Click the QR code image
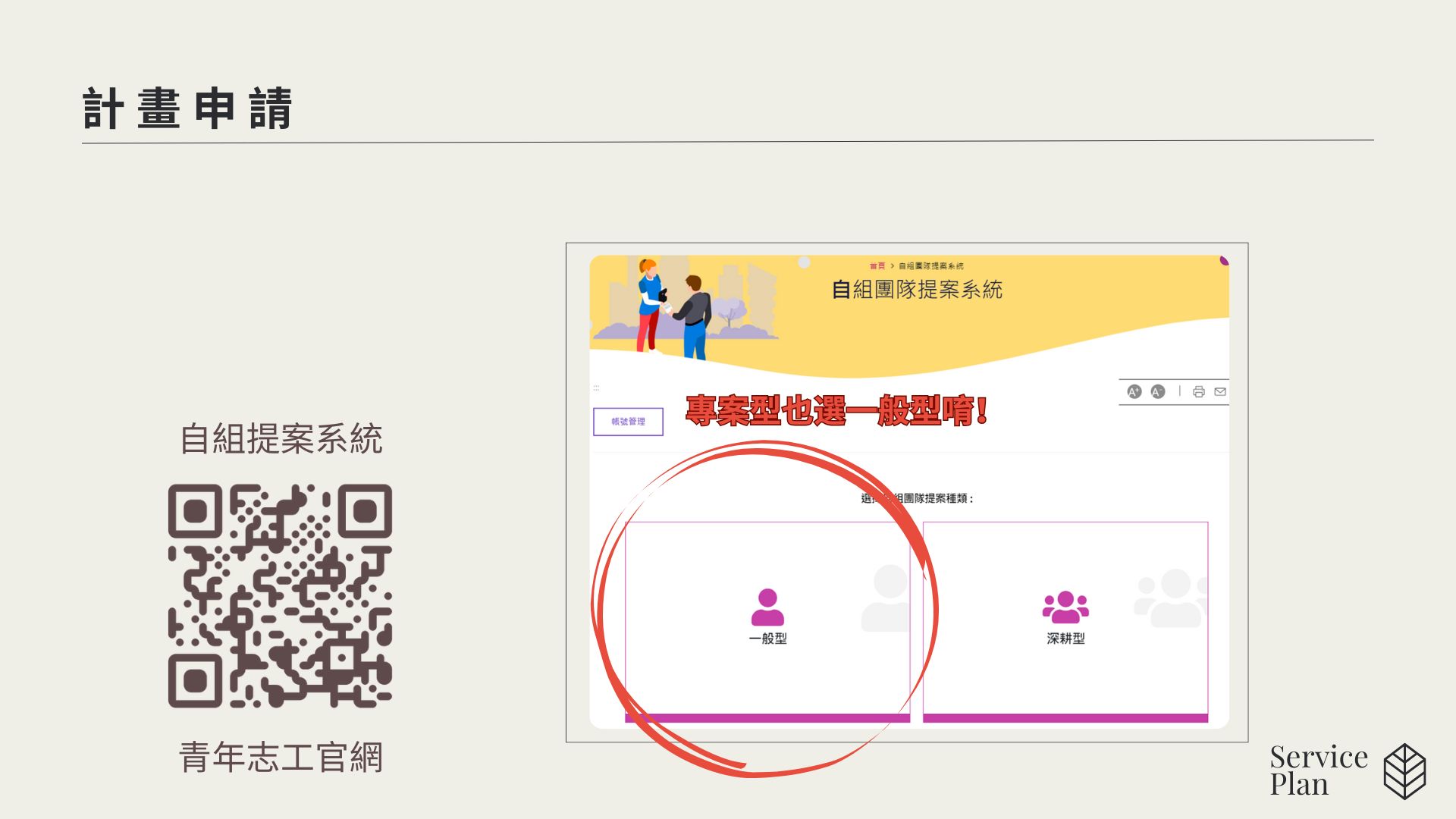This screenshot has width=1456, height=819. pos(280,596)
